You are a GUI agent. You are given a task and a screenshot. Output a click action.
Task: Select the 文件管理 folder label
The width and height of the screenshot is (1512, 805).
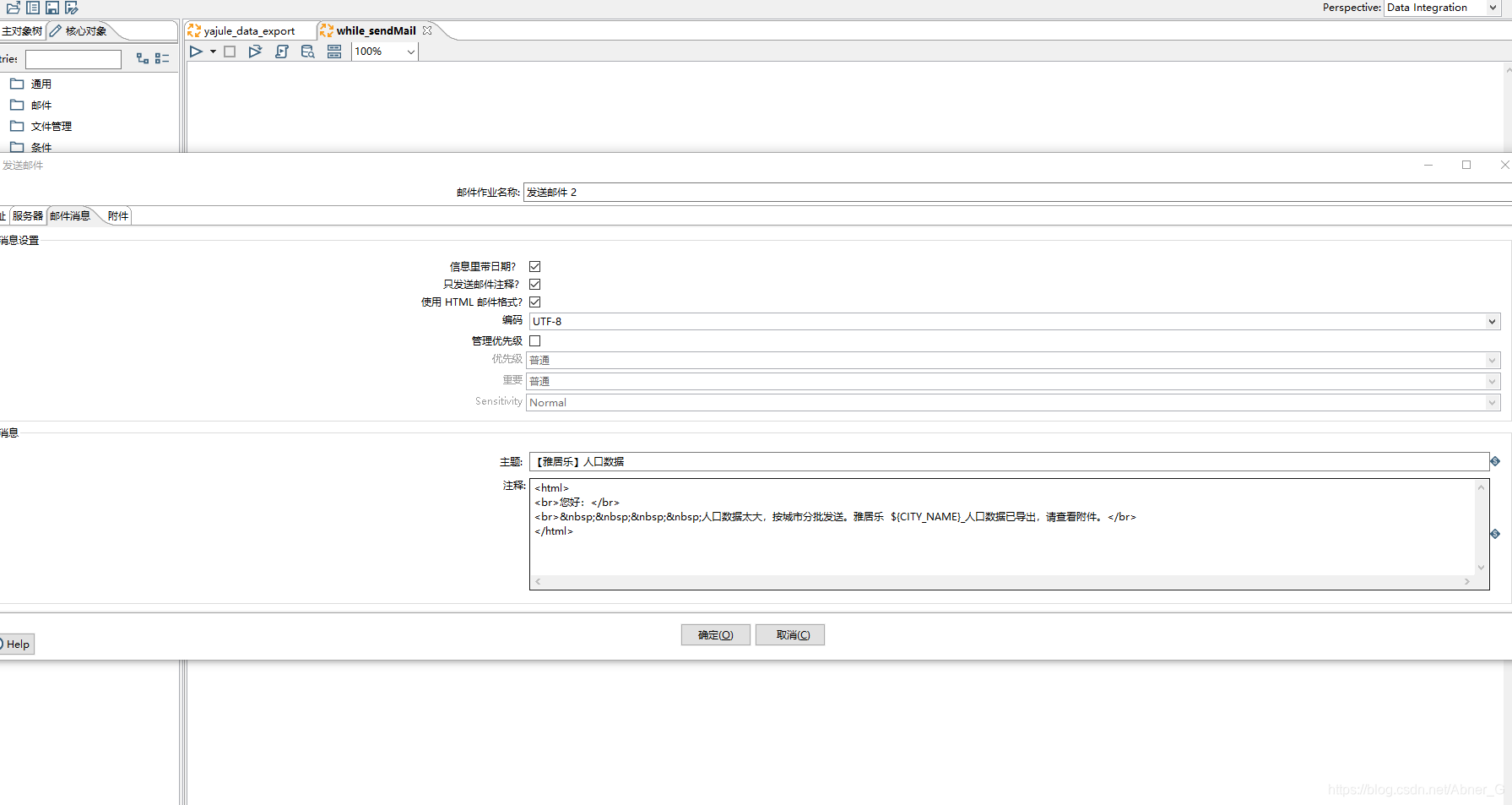click(x=51, y=126)
